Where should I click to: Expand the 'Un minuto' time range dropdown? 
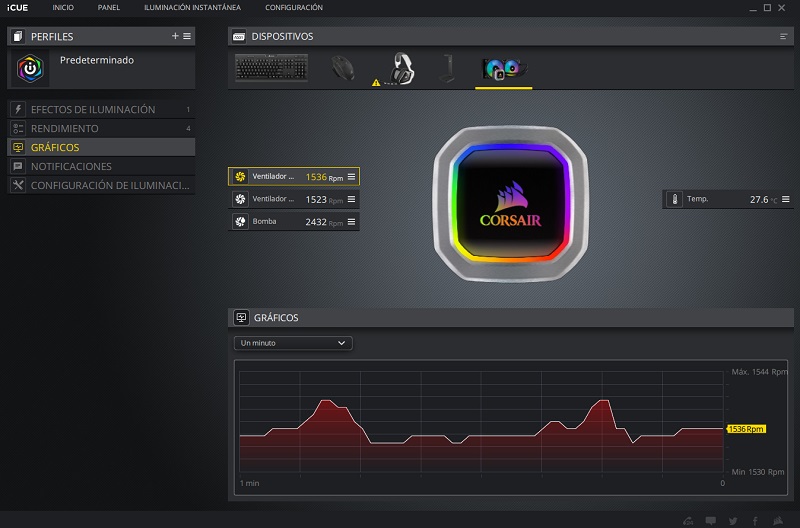pyautogui.click(x=293, y=343)
